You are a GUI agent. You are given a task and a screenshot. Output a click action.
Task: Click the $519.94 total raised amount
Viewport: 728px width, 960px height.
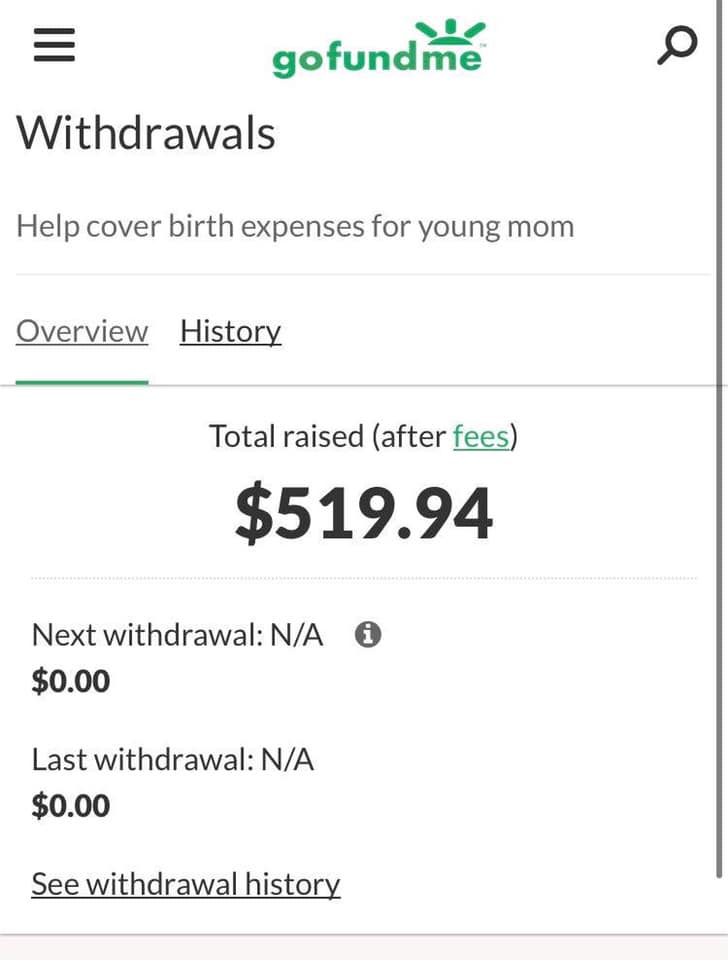pyautogui.click(x=364, y=514)
